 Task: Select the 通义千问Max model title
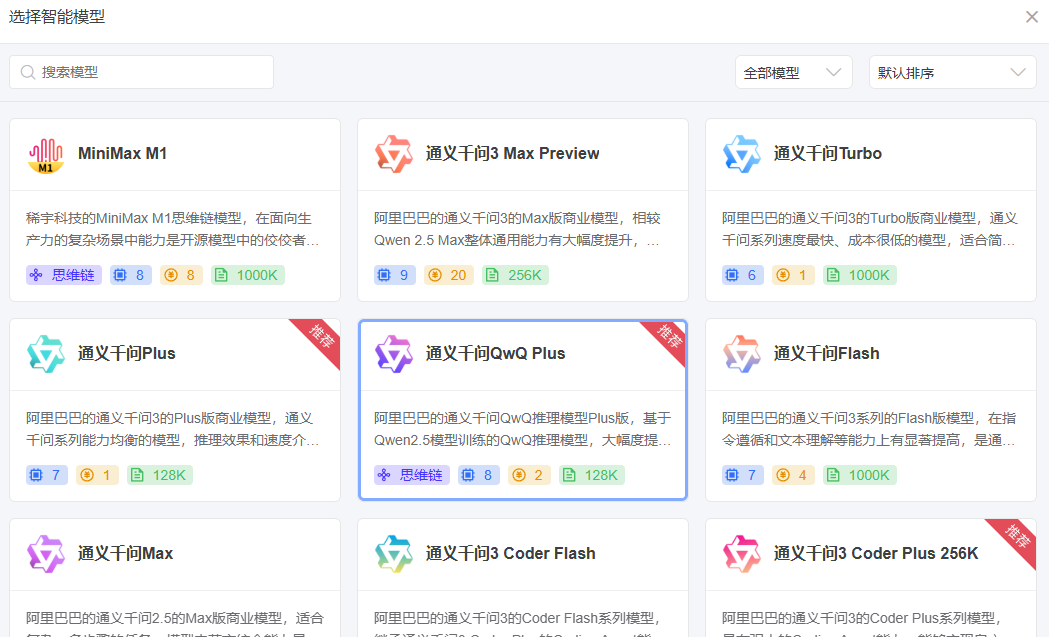tap(125, 553)
